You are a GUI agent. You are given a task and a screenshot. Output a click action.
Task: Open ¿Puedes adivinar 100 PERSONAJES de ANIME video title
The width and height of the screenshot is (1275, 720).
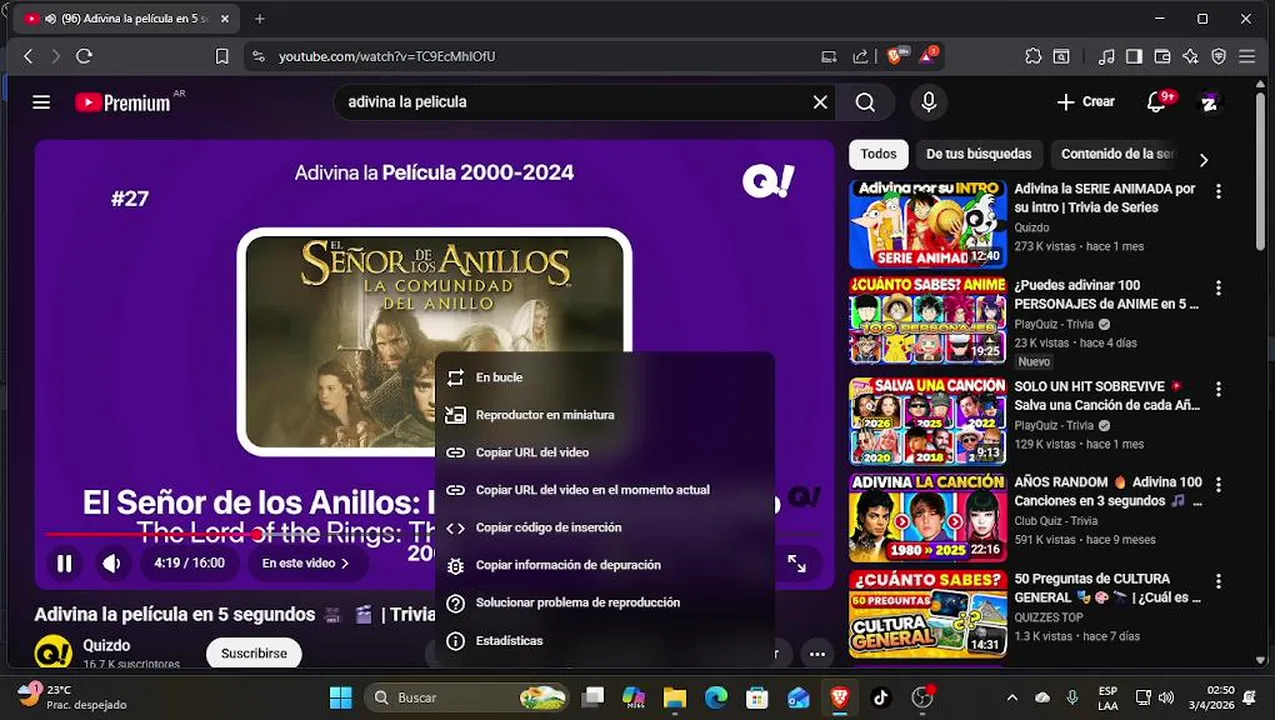[x=1107, y=294]
